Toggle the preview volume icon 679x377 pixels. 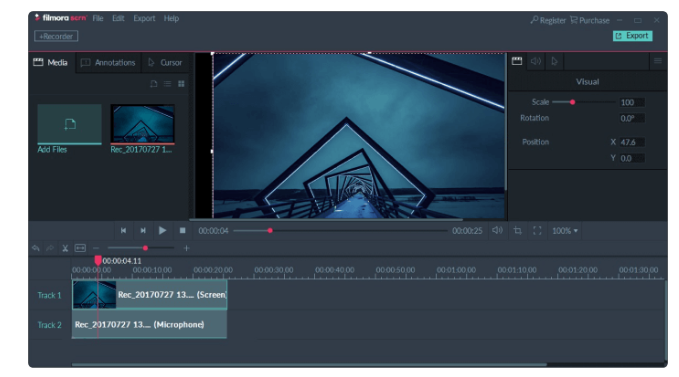tap(497, 231)
